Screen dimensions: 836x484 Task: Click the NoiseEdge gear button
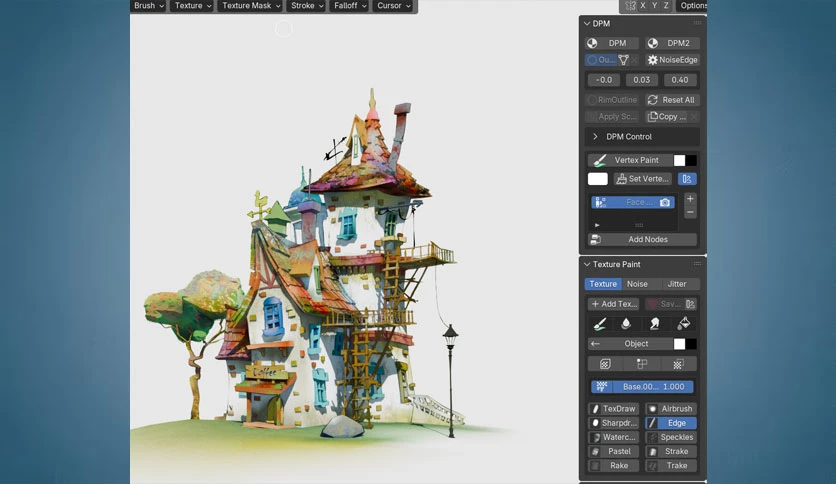(x=672, y=60)
